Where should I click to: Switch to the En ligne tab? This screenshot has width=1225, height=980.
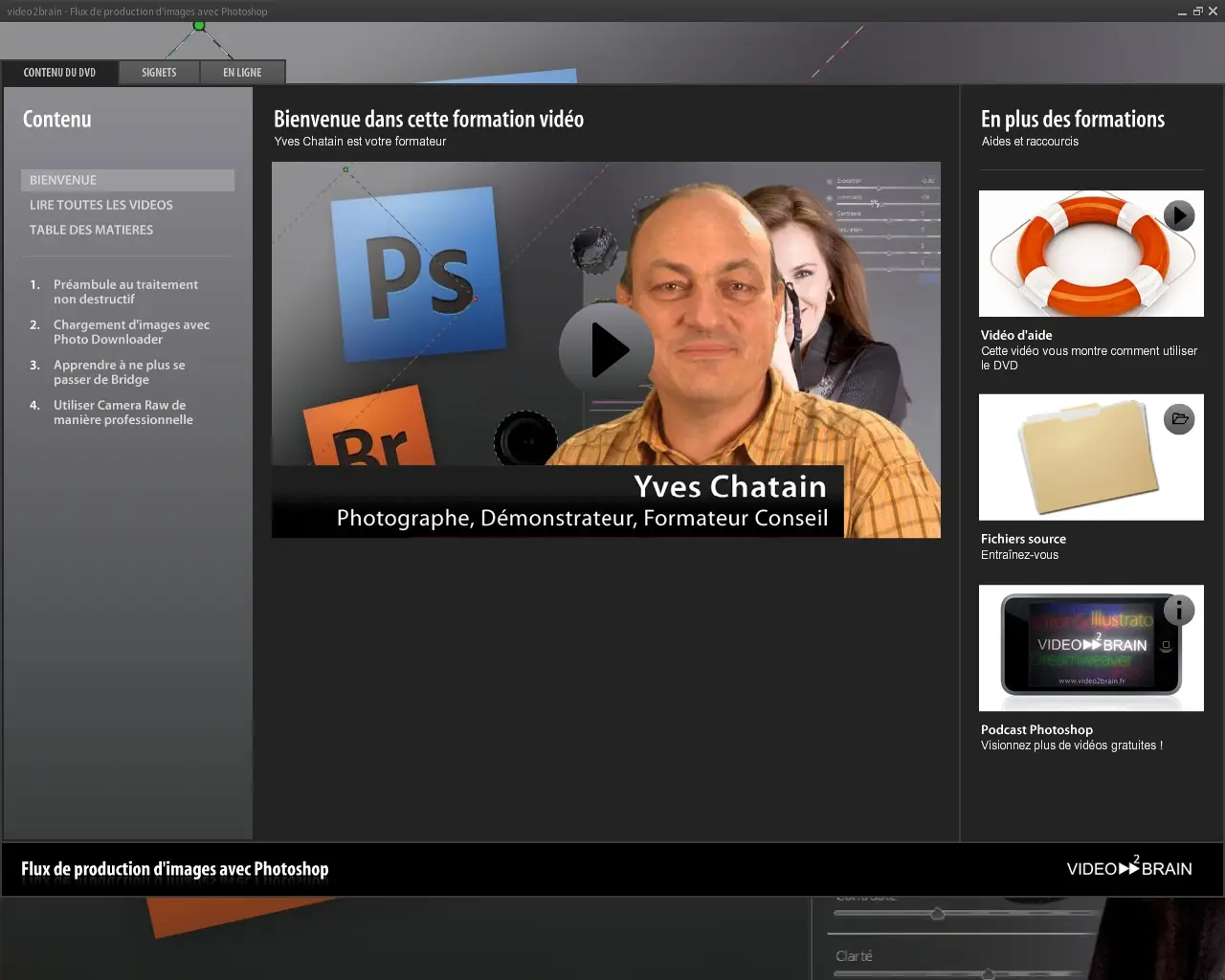[242, 73]
